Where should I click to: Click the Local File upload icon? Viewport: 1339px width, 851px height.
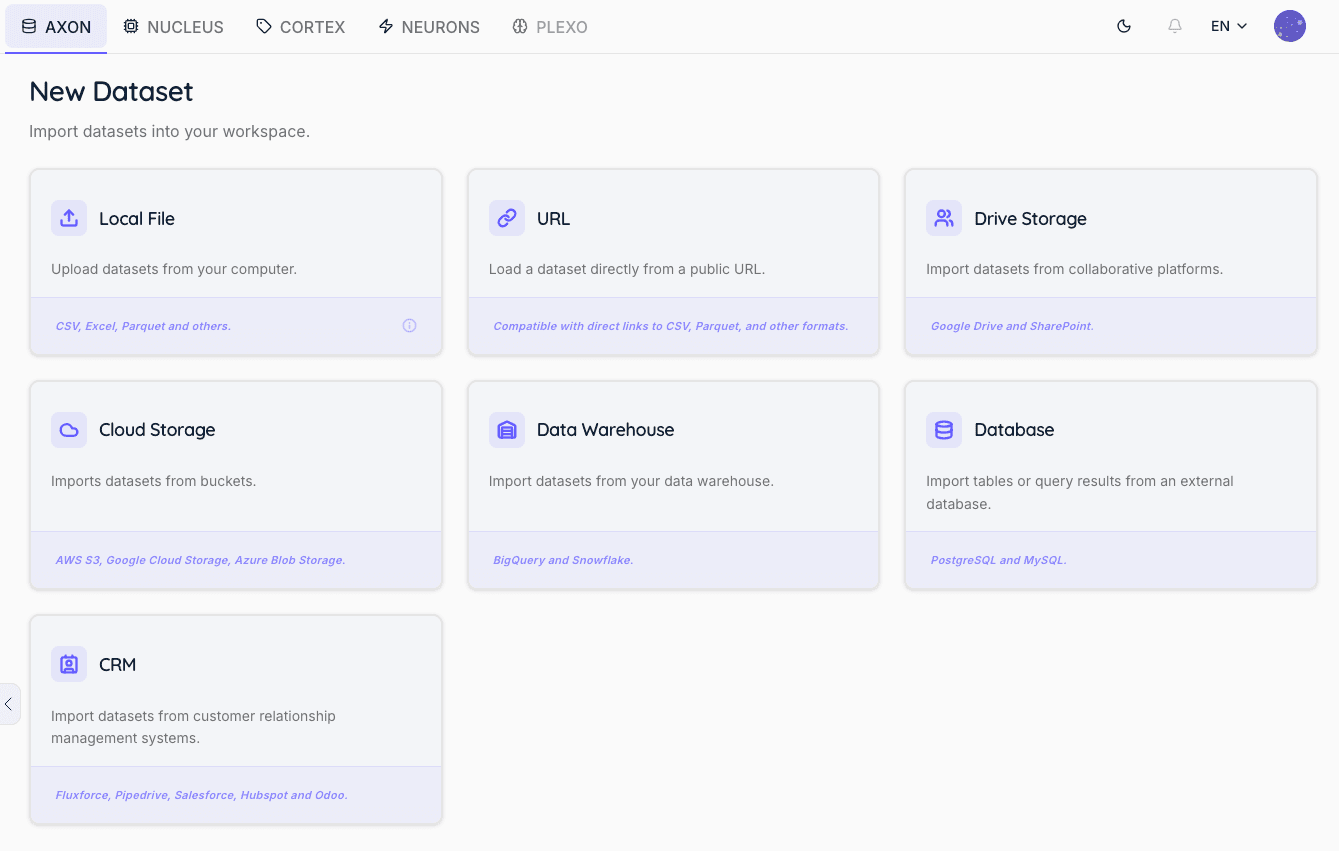(69, 218)
